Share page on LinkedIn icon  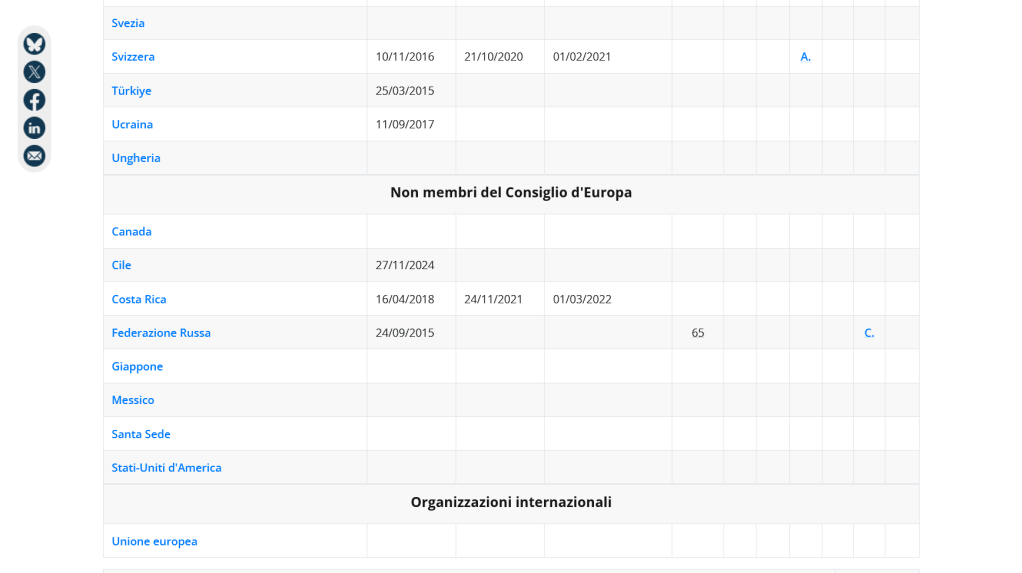34,128
